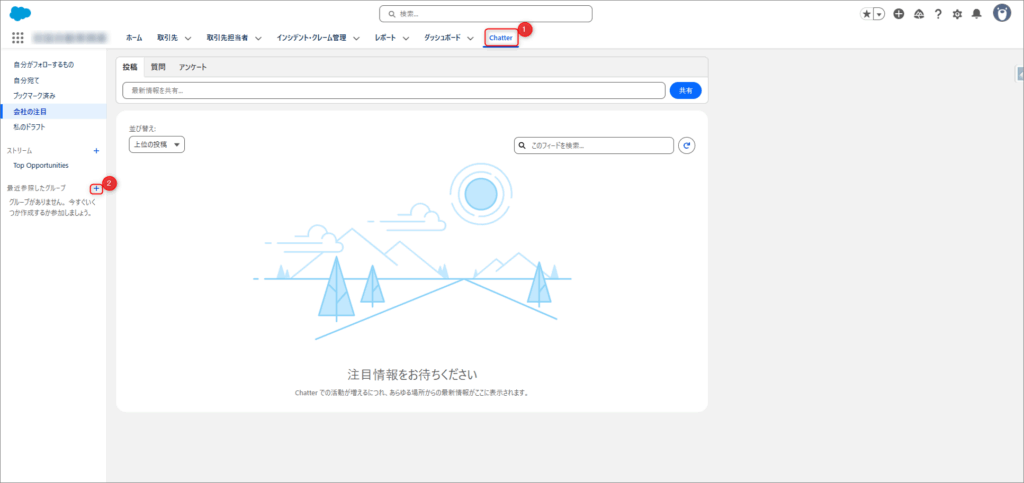The height and width of the screenshot is (483, 1024).
Task: Click the Salesforce cloud logo
Action: pyautogui.click(x=21, y=13)
